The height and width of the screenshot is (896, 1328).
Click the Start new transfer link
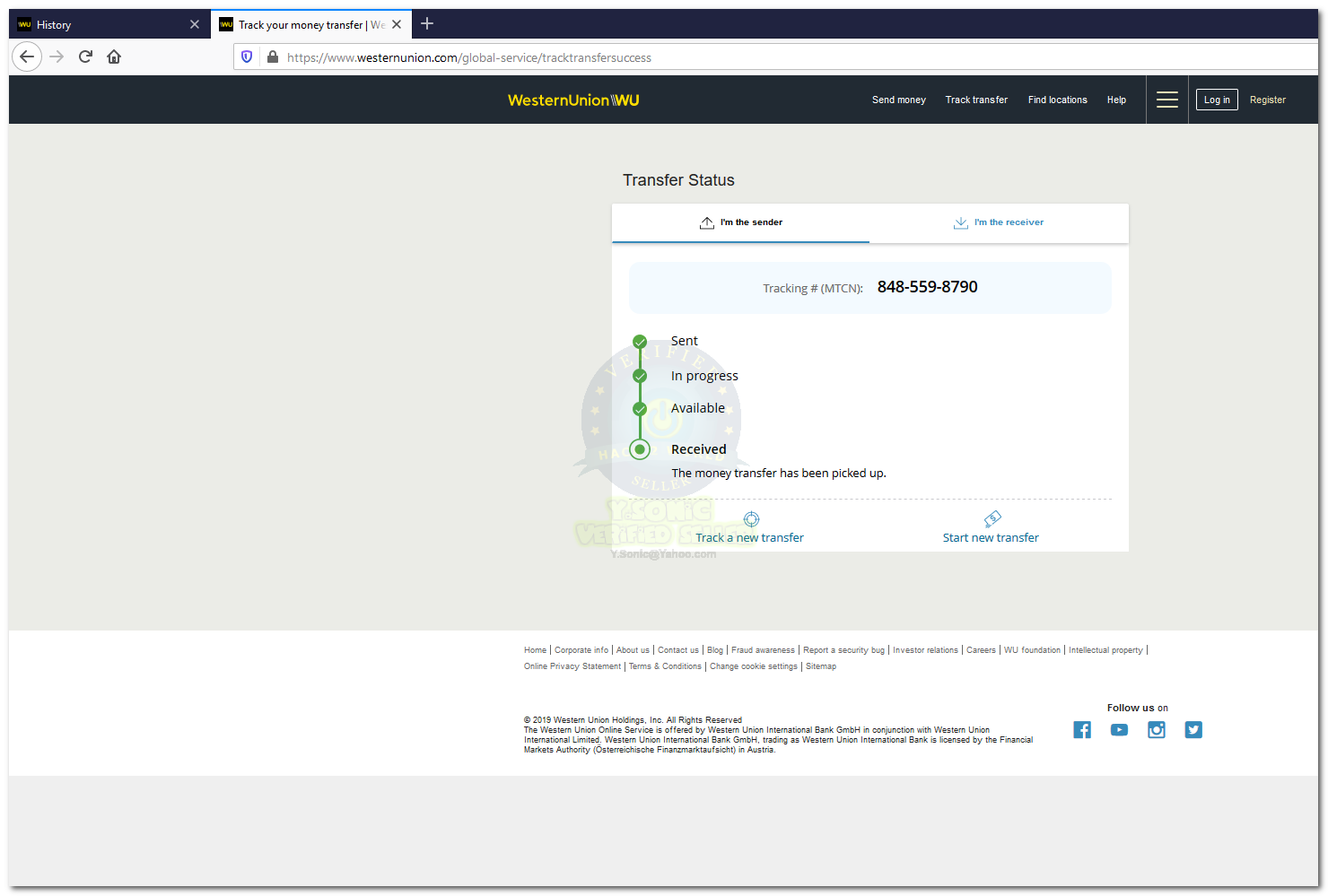click(991, 537)
